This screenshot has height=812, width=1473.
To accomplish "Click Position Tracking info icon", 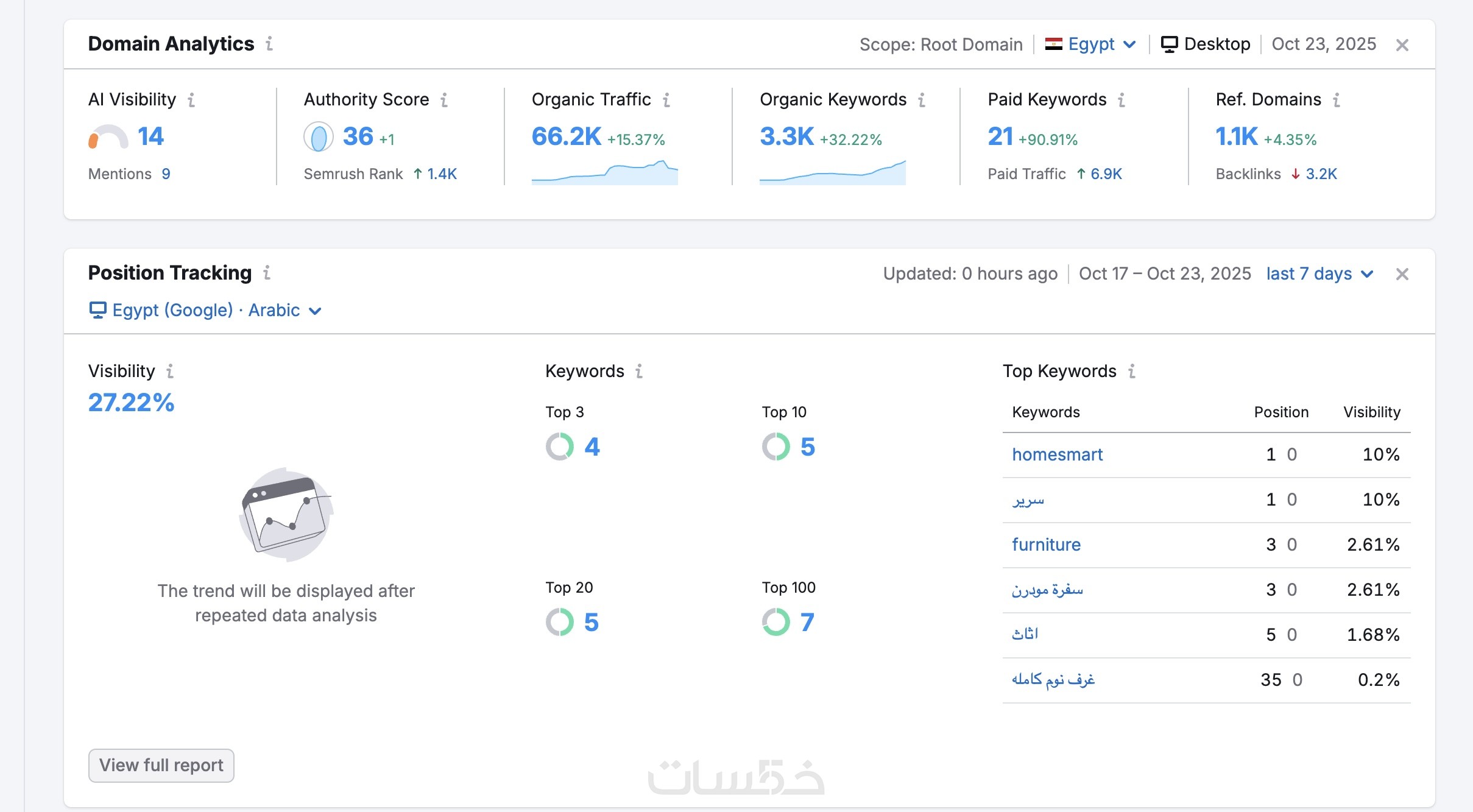I will [x=267, y=273].
